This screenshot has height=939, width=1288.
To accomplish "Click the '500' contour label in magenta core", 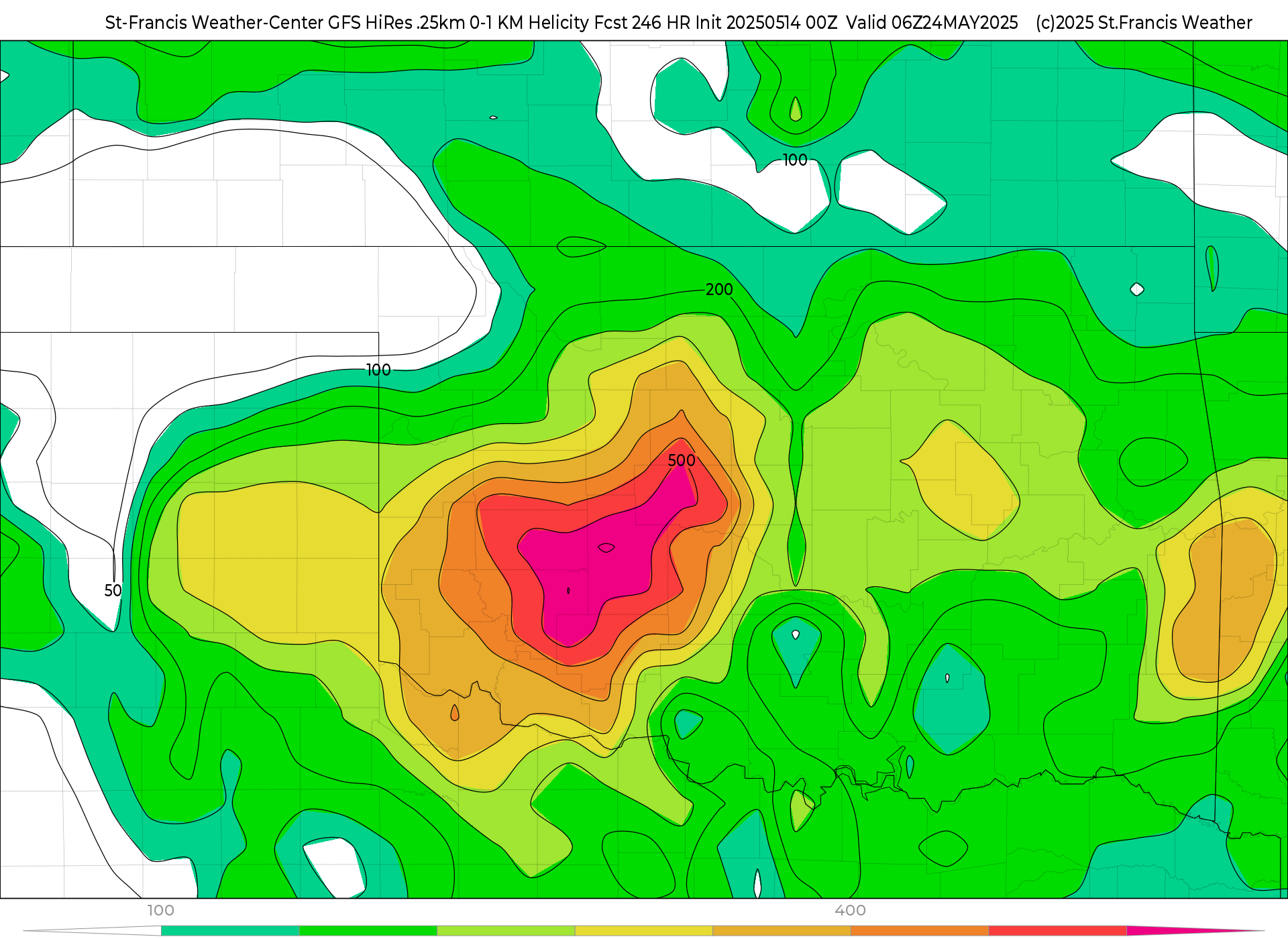I will tap(682, 460).
